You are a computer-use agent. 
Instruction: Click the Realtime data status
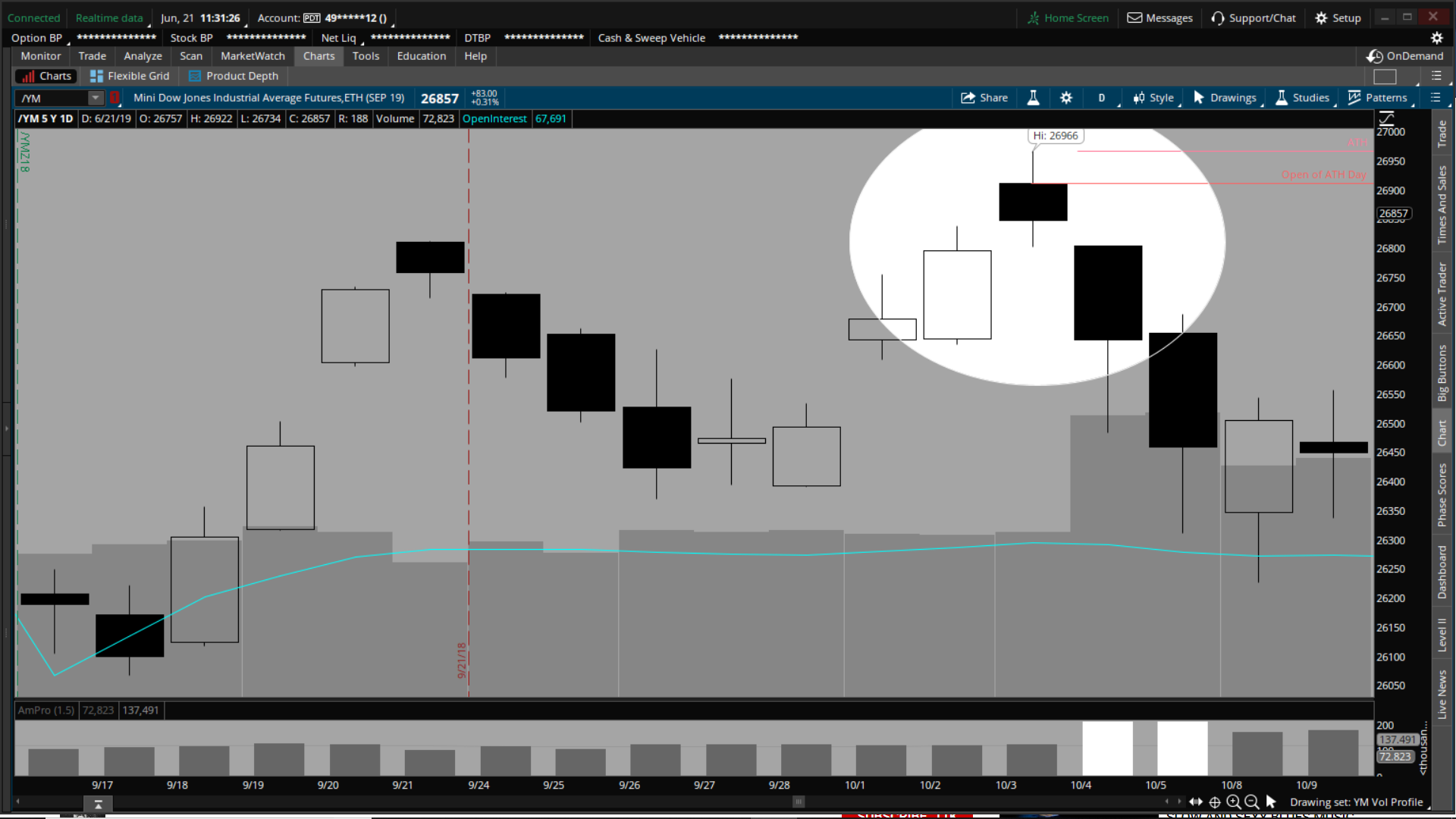[109, 18]
